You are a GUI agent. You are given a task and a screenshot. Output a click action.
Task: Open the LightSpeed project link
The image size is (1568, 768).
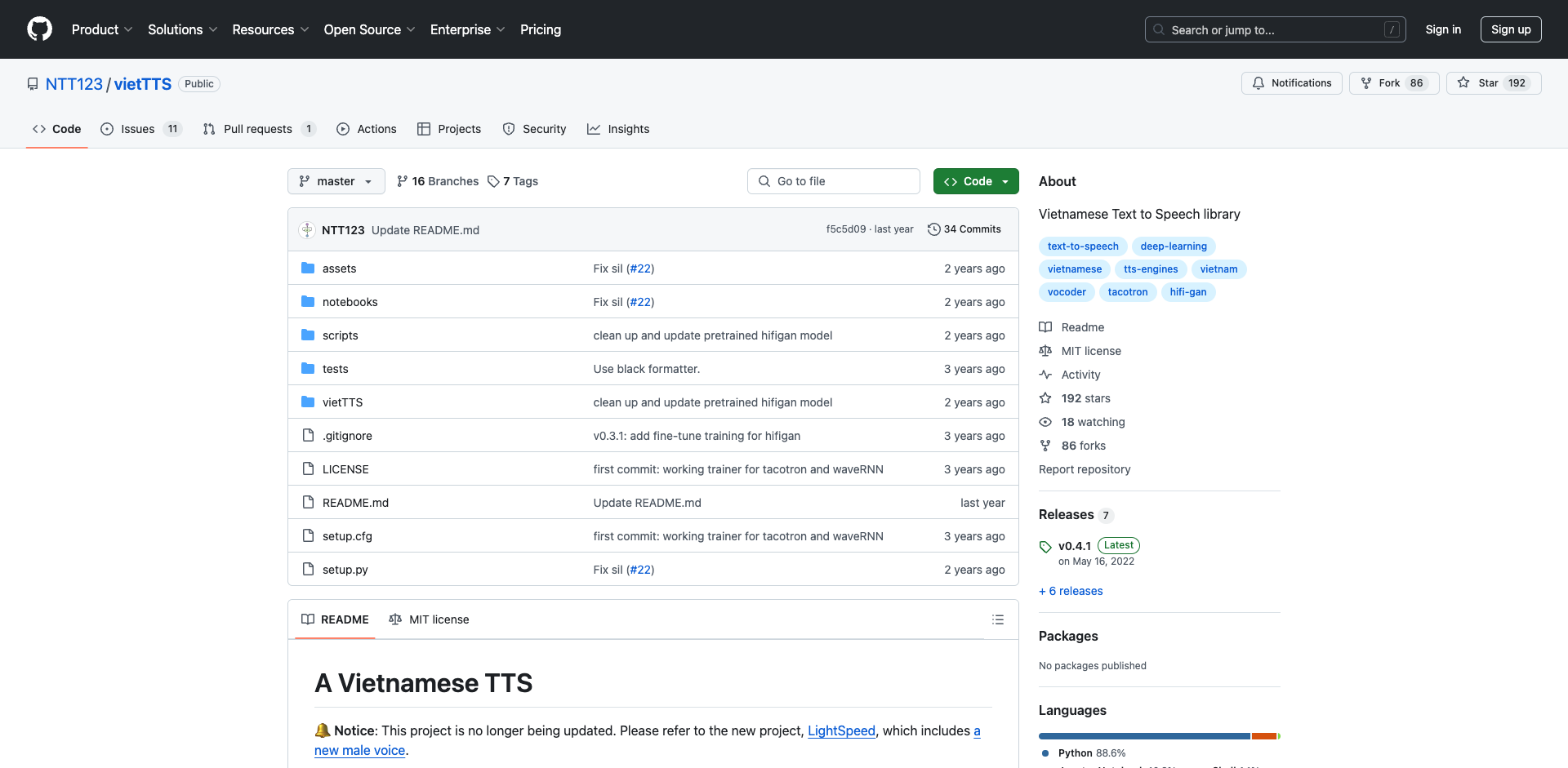[841, 730]
